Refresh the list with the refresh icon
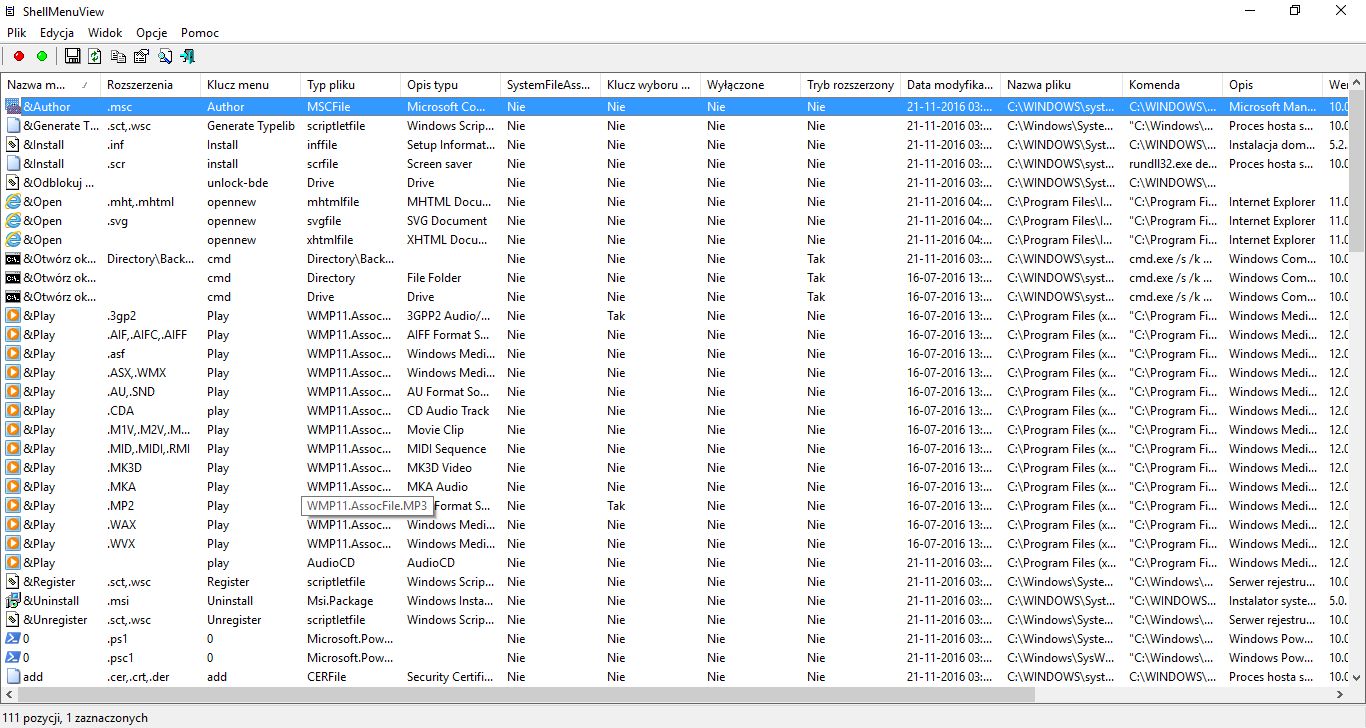Image resolution: width=1366 pixels, height=728 pixels. [95, 57]
